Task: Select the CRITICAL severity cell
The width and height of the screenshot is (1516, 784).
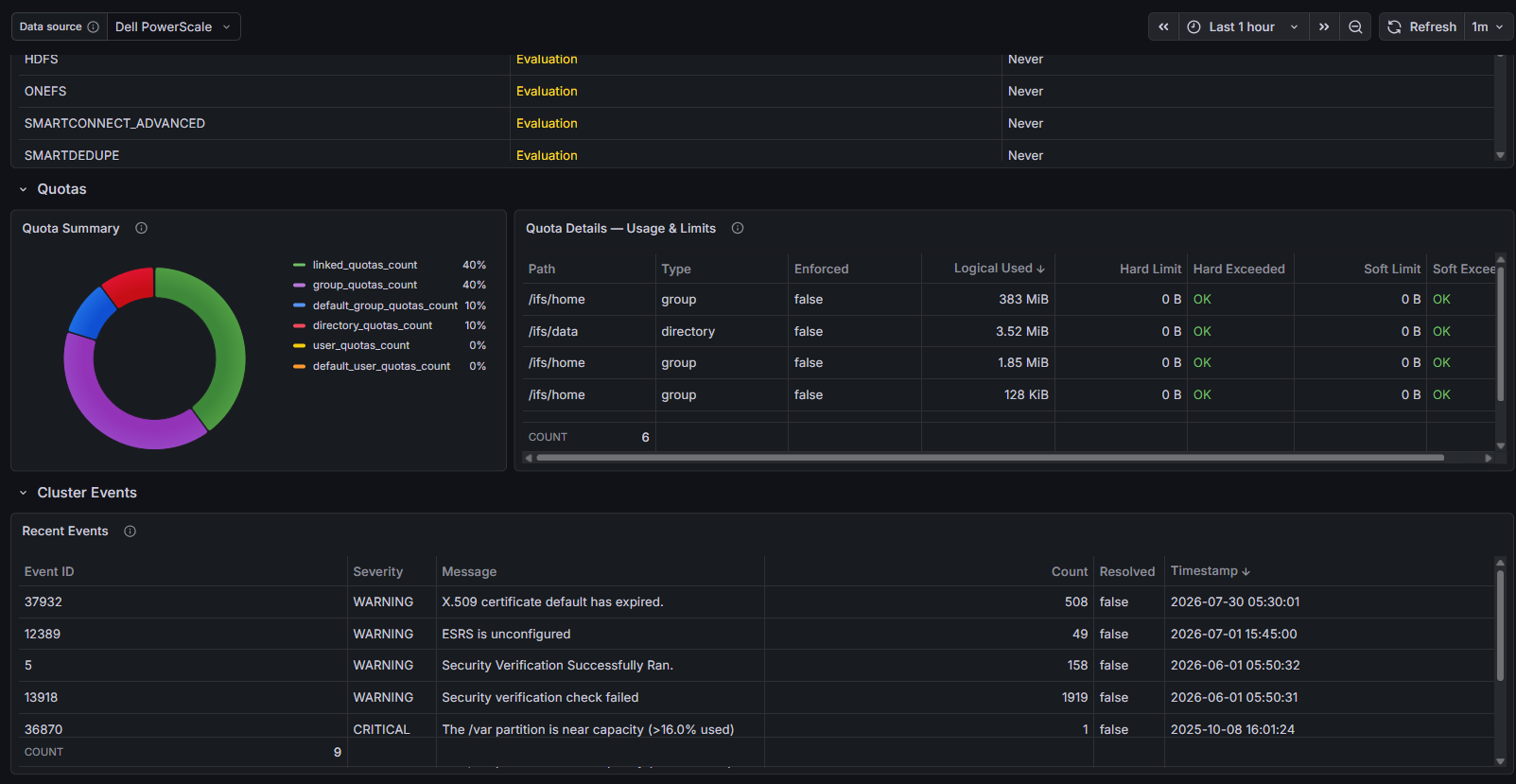Action: click(x=392, y=729)
